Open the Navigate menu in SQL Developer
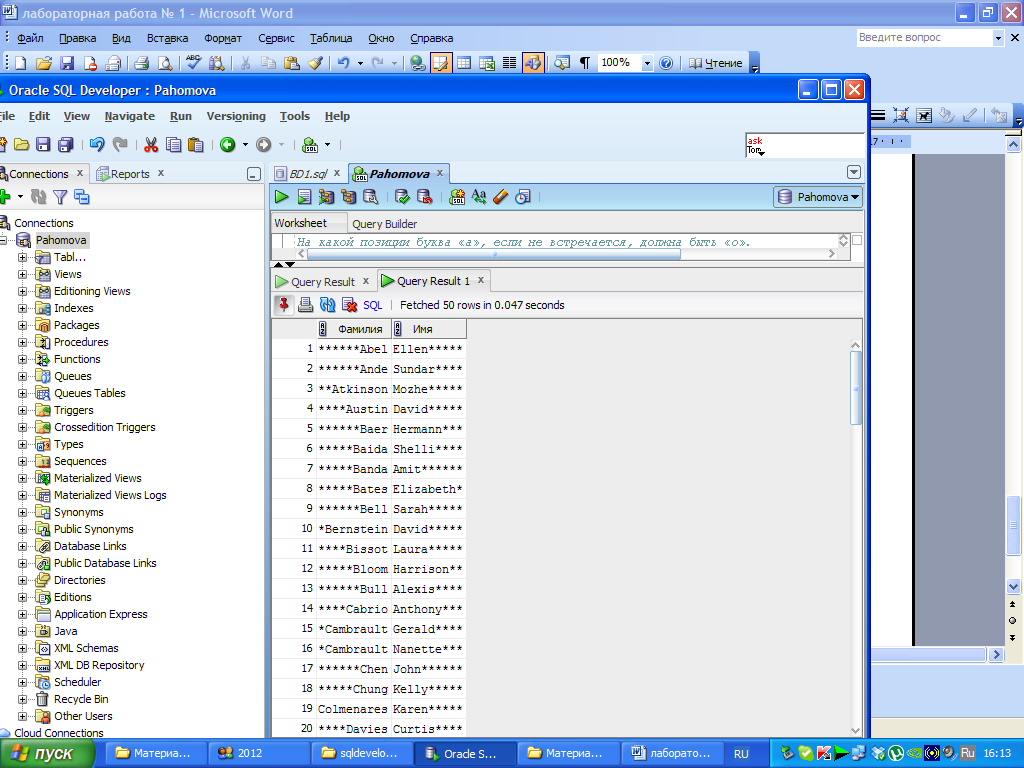Viewport: 1024px width, 768px height. coord(129,116)
